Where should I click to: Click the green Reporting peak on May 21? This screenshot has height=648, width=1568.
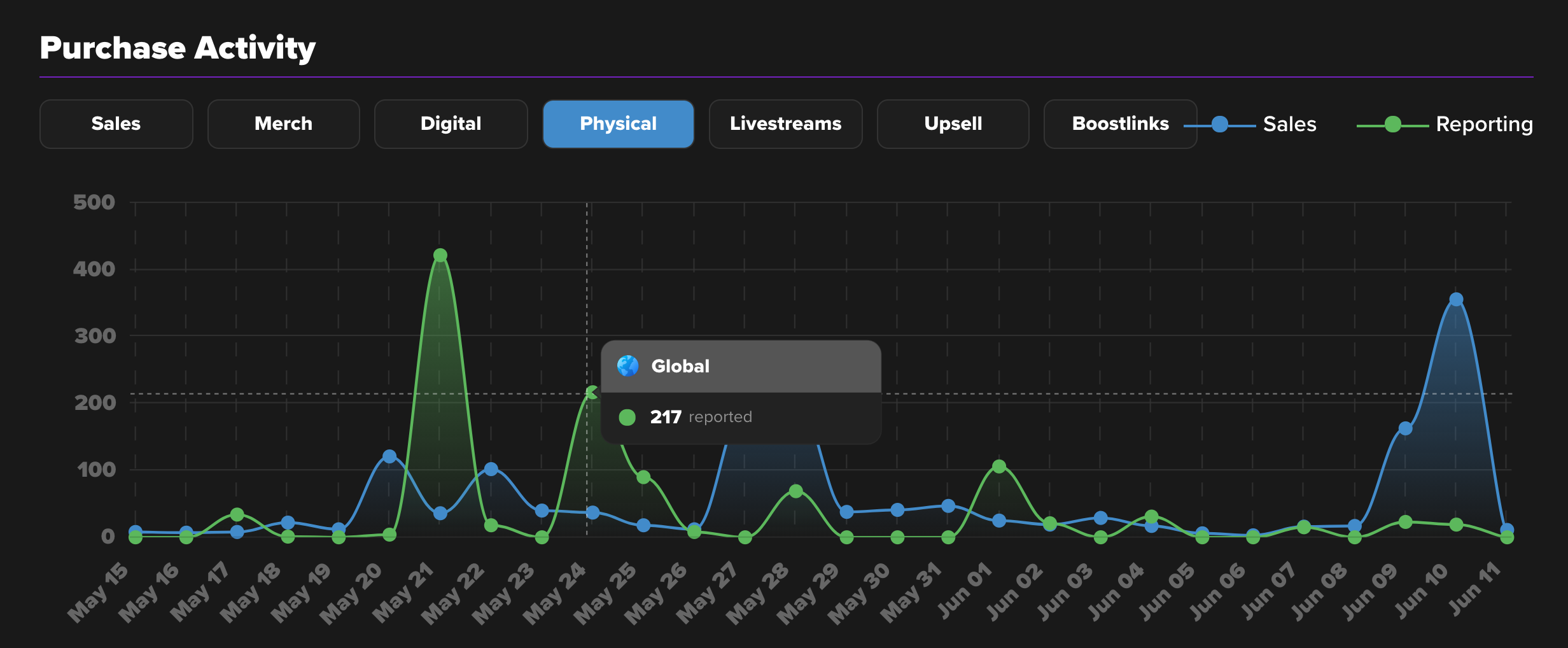440,255
